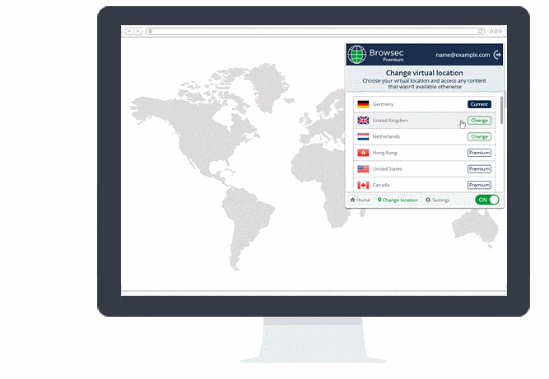Screen dimensions: 549x379
Task: Turn off the VPN ON switch
Action: [487, 200]
